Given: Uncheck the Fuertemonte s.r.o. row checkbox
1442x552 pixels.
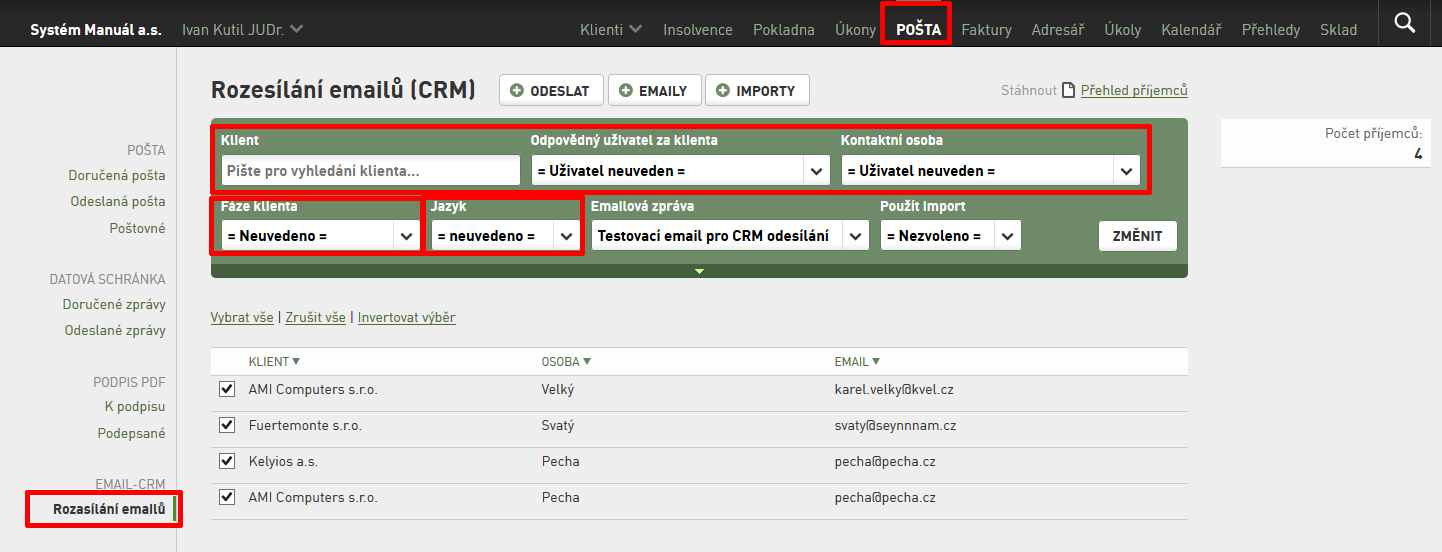Looking at the screenshot, I should 227,425.
